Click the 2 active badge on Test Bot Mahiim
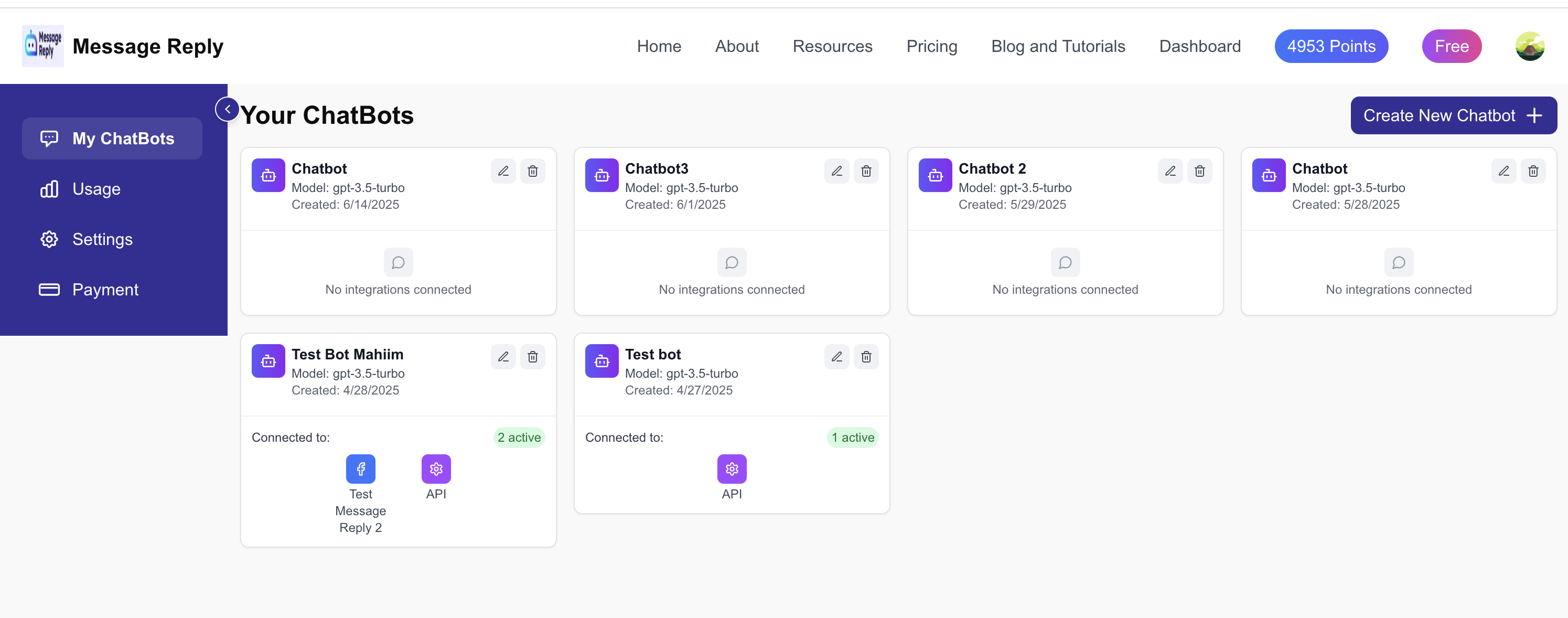The height and width of the screenshot is (618, 1568). (x=519, y=437)
